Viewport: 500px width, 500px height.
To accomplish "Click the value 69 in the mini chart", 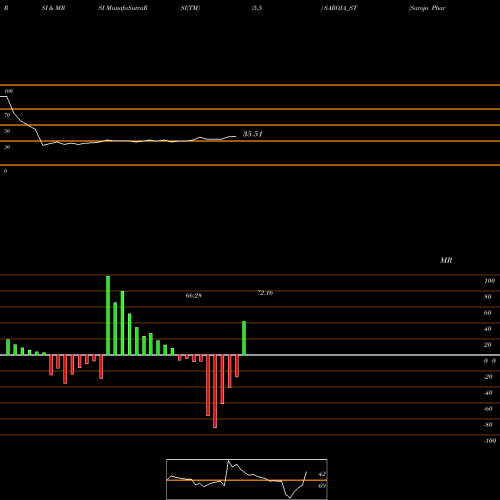I will [x=322, y=486].
